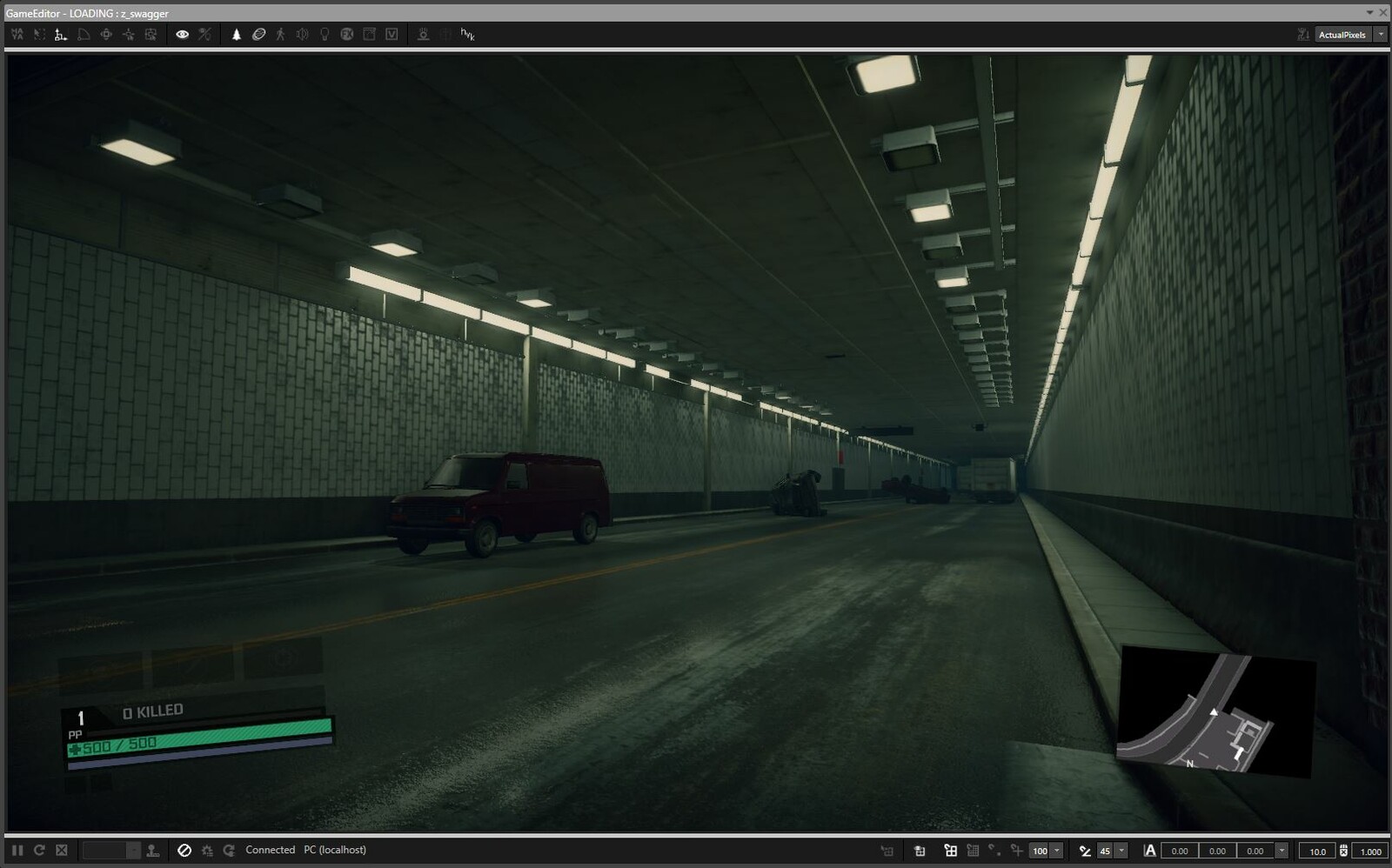Click the joystick player-control icon
This screenshot has width=1392, height=868.
[x=152, y=851]
